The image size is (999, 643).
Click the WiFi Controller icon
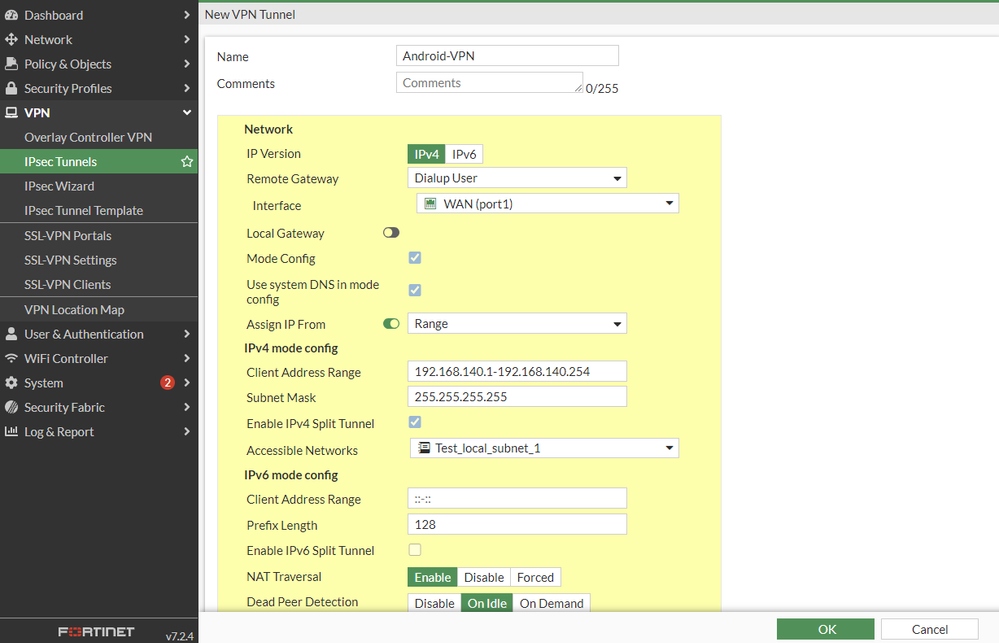[11, 358]
